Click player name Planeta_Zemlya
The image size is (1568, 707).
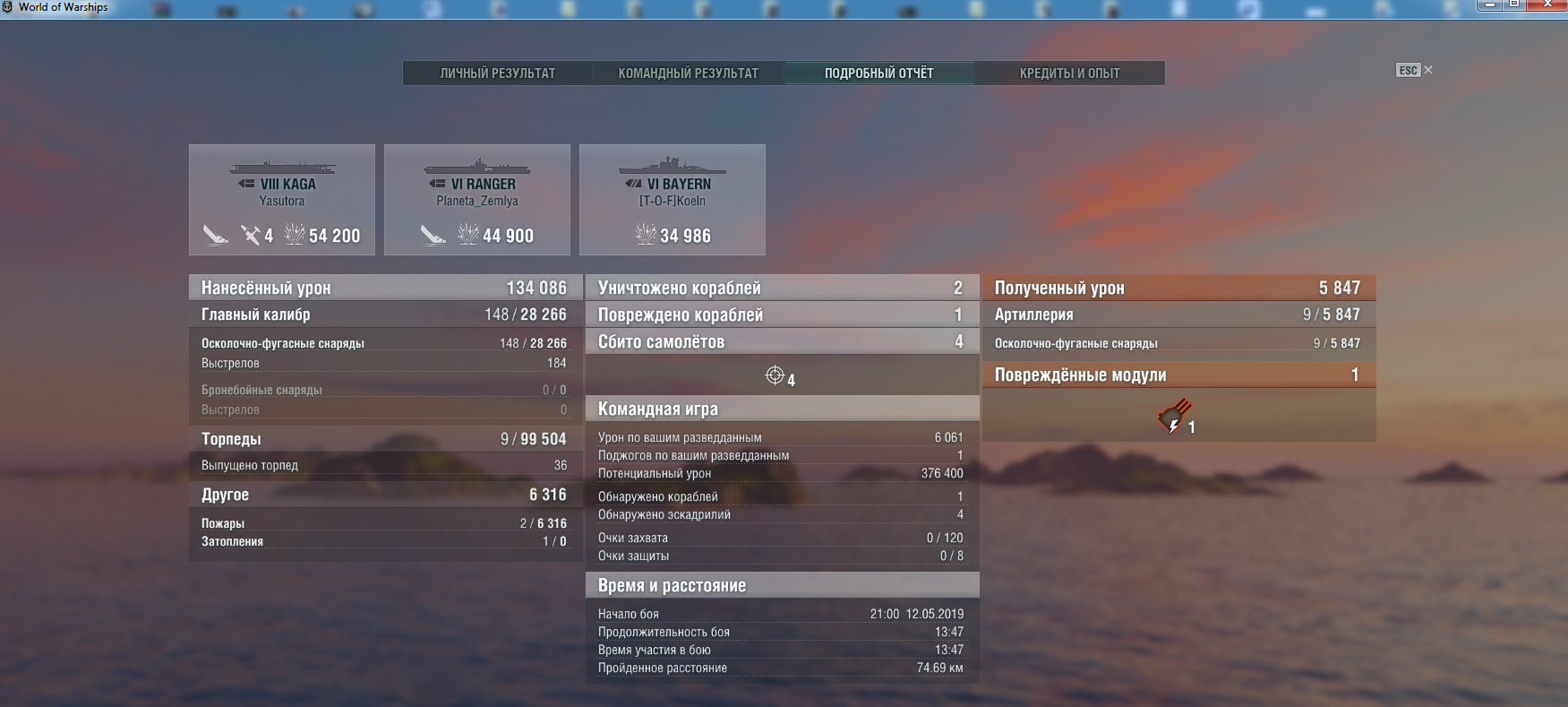tap(477, 202)
